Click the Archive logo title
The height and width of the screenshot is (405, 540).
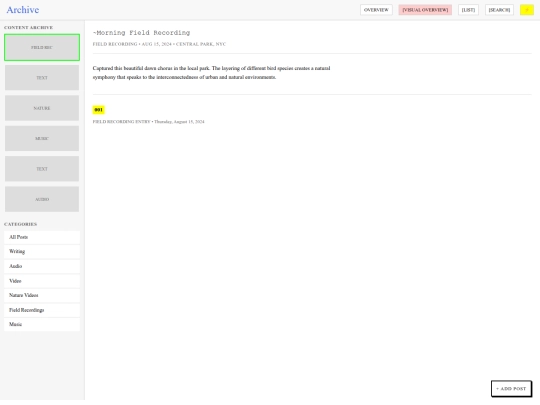[x=23, y=10]
